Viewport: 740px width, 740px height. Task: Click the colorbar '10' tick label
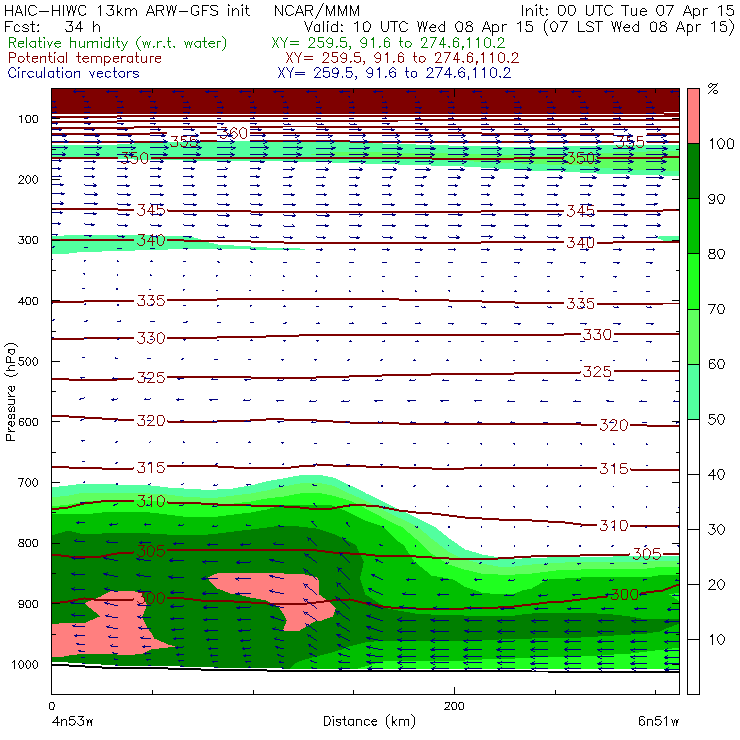pos(716,640)
